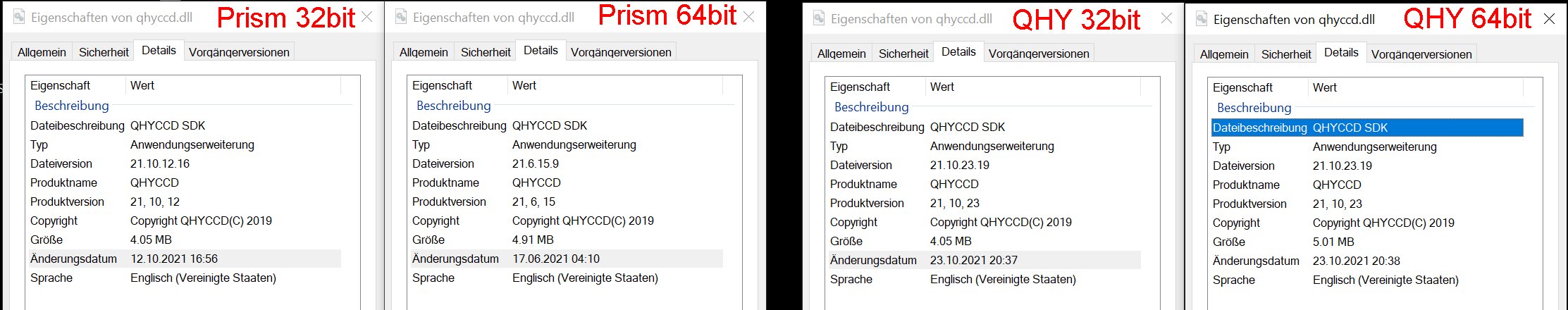The image size is (1568, 310).
Task: Click the Eigenschaft column header in the Prism 32bit dialog
Action: (x=61, y=85)
